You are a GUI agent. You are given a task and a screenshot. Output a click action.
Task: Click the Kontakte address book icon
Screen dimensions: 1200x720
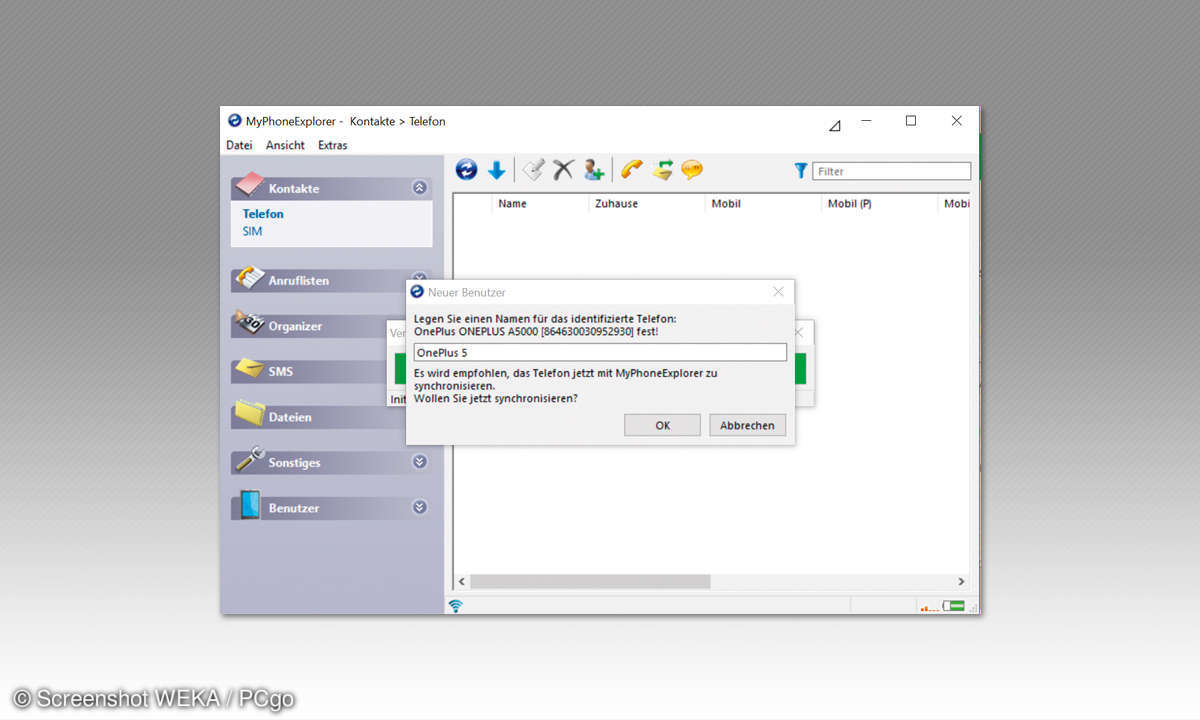pos(250,186)
